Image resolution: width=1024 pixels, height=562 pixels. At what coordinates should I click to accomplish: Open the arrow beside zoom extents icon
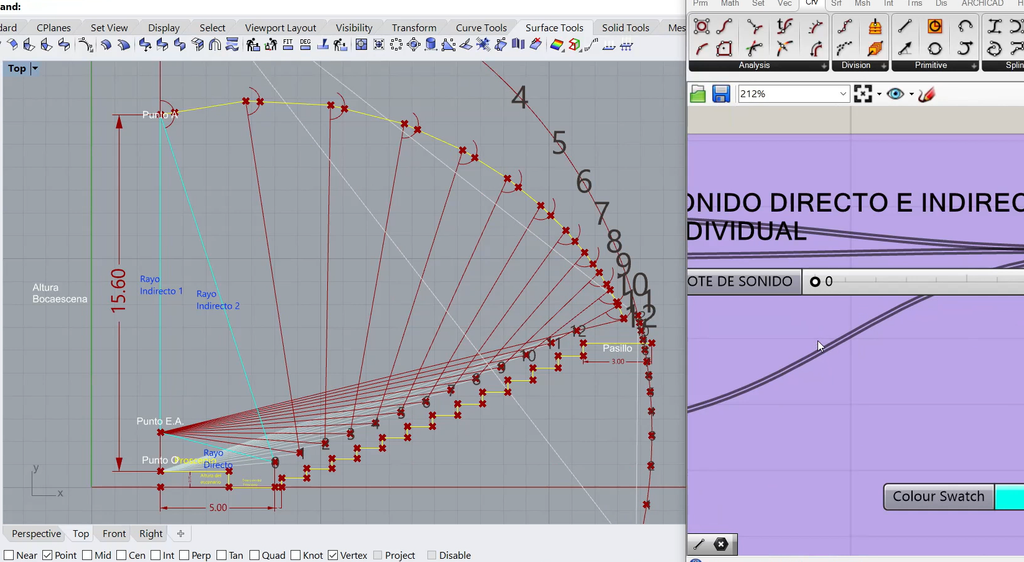coord(879,94)
